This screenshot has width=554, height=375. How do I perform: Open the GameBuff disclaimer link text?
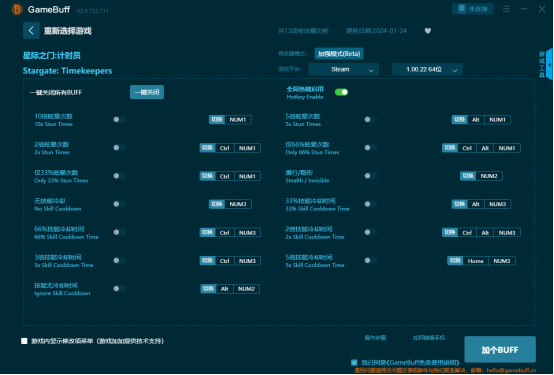423,363
